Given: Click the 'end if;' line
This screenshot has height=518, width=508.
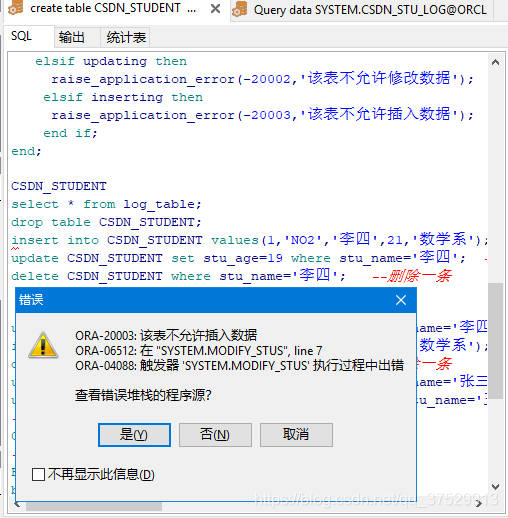Looking at the screenshot, I should (x=70, y=133).
